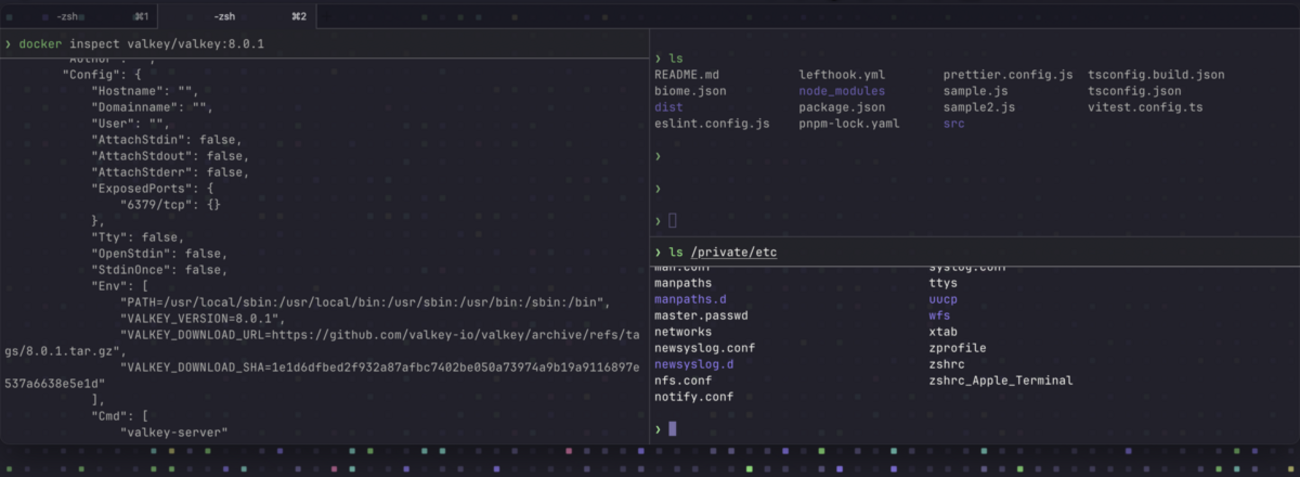Viewport: 1300px width, 477px height.
Task: Click vitest.config.ts in the listing
Action: 1145,107
